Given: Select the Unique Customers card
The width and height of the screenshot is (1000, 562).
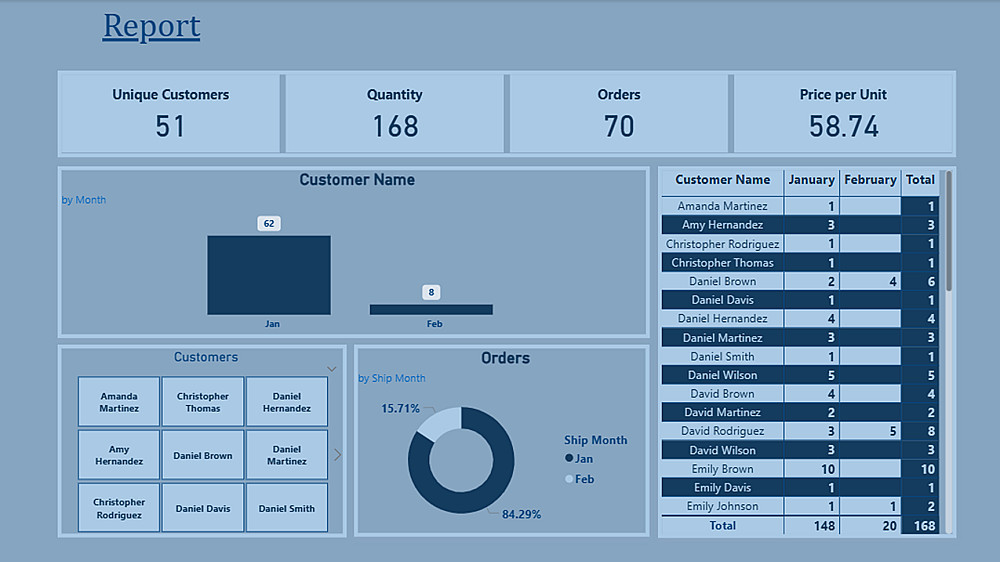Looking at the screenshot, I should click(x=170, y=114).
